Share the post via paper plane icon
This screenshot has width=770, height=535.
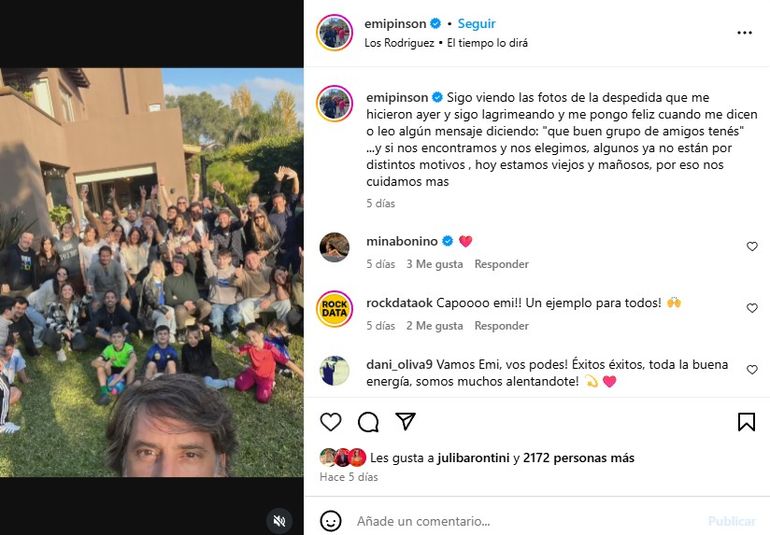406,422
